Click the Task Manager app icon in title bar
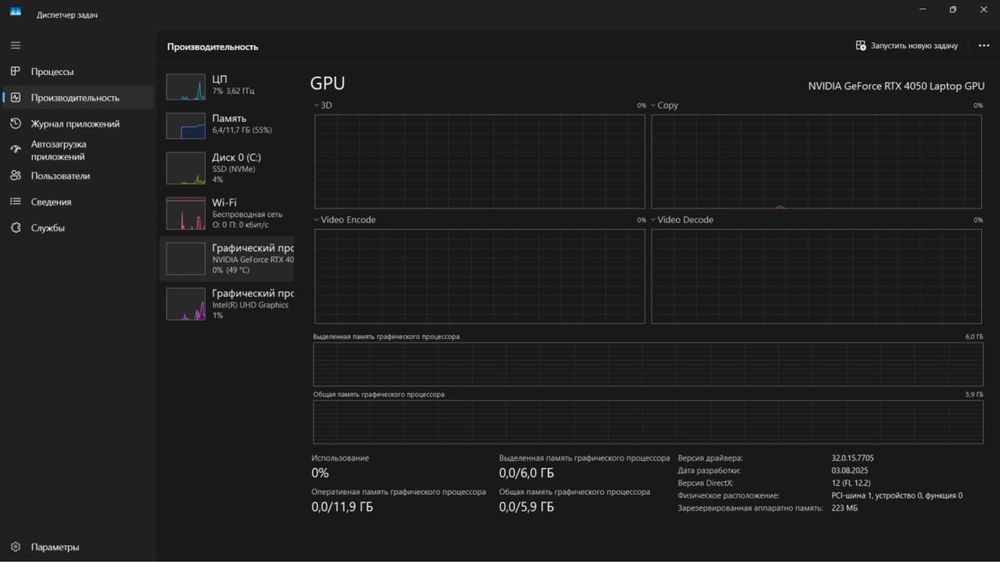The width and height of the screenshot is (1000, 562). click(15, 11)
